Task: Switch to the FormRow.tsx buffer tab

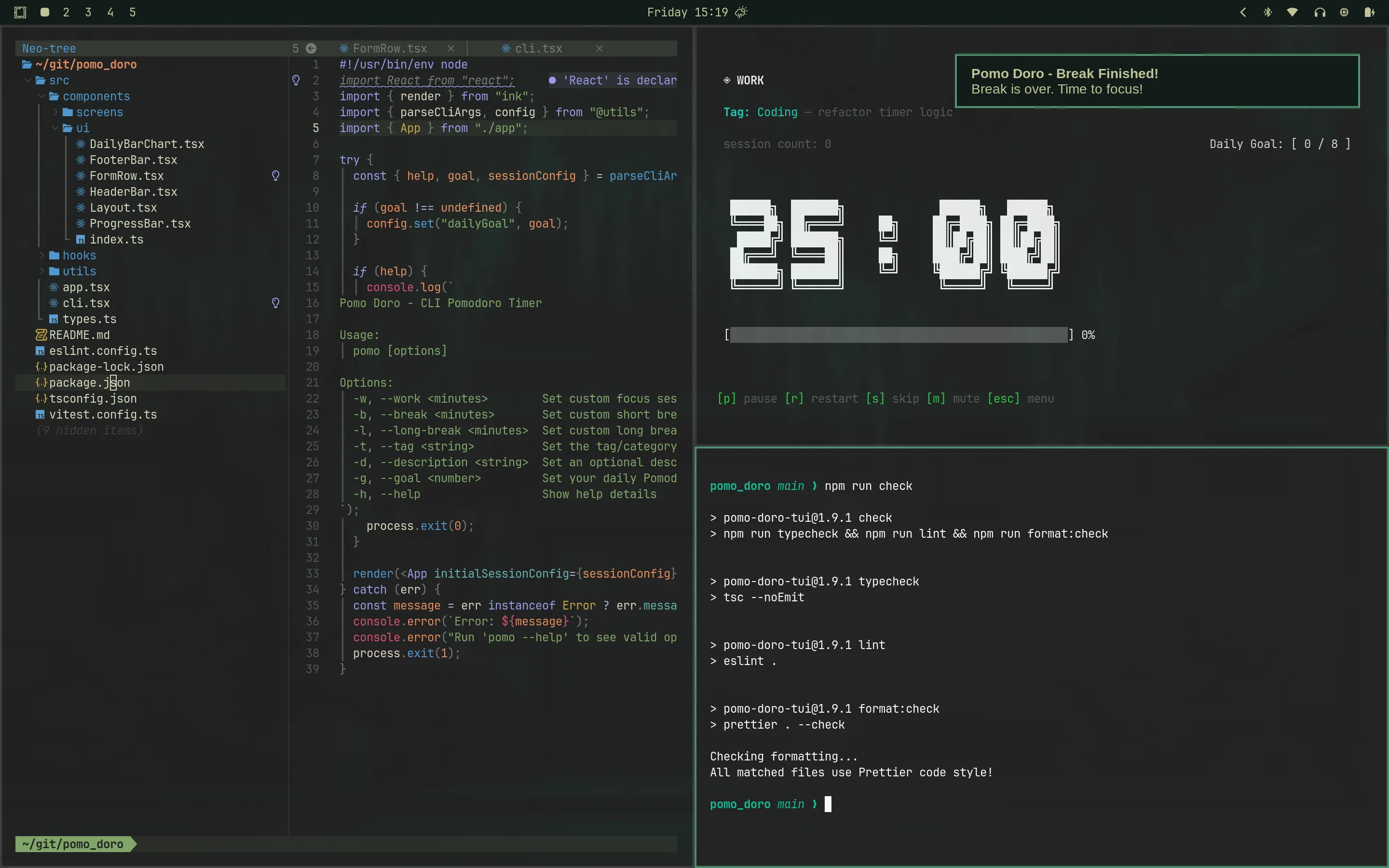Action: [390, 48]
